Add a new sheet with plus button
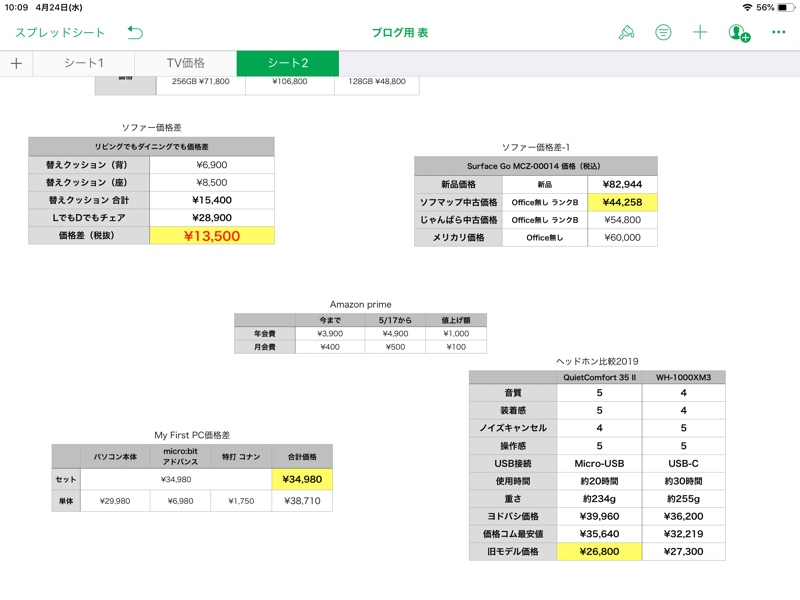800x600 pixels. coord(16,63)
